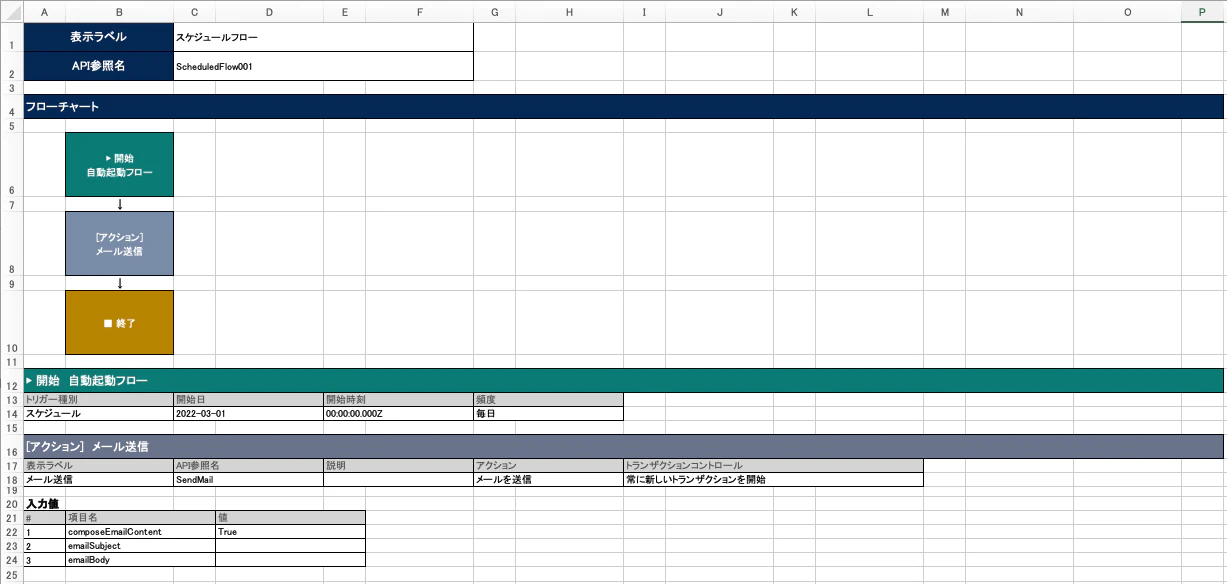Image resolution: width=1227 pixels, height=584 pixels.
Task: Click the arrow connector below the start shape
Action: click(x=119, y=202)
